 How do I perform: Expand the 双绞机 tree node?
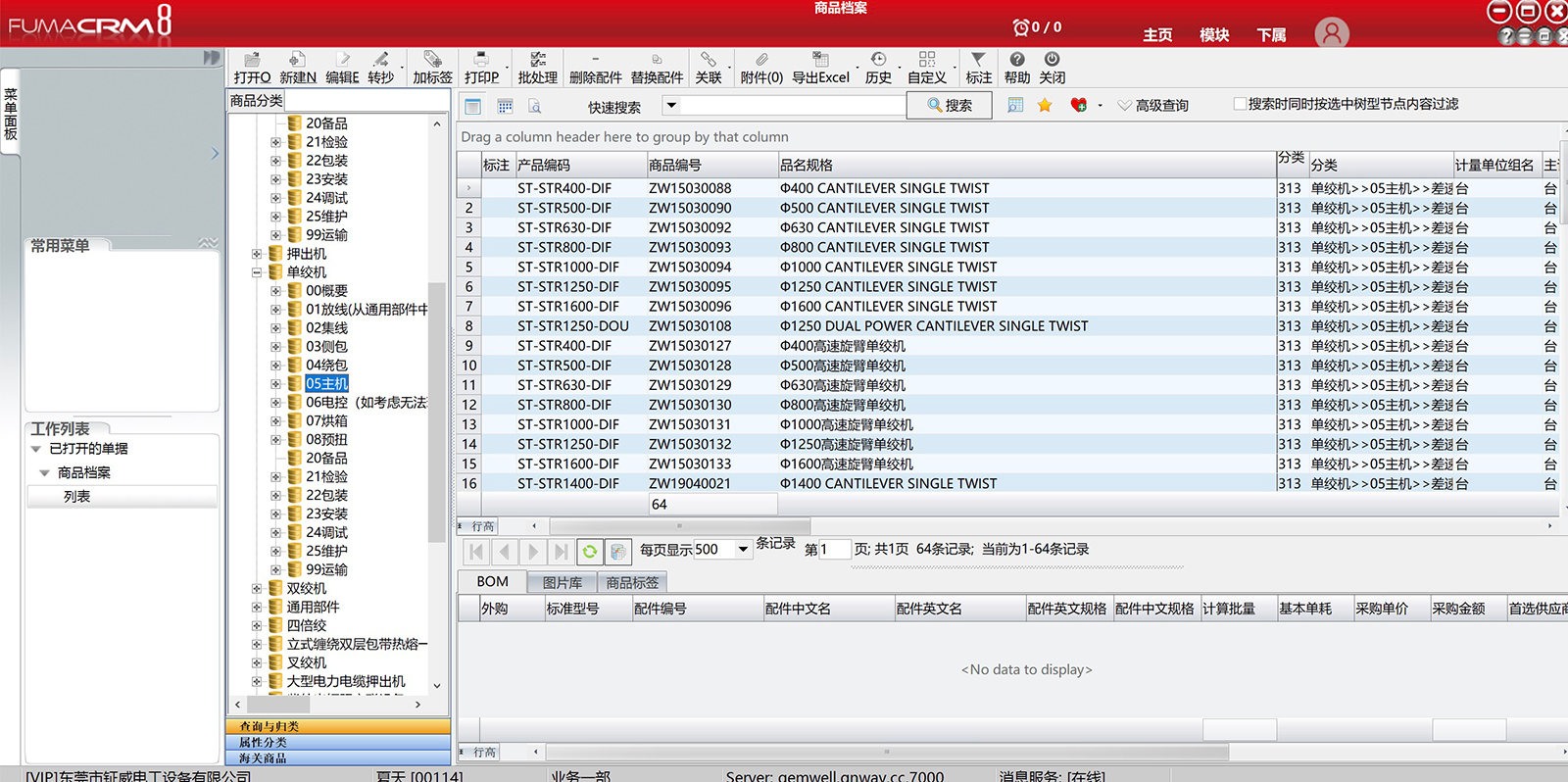(x=257, y=589)
